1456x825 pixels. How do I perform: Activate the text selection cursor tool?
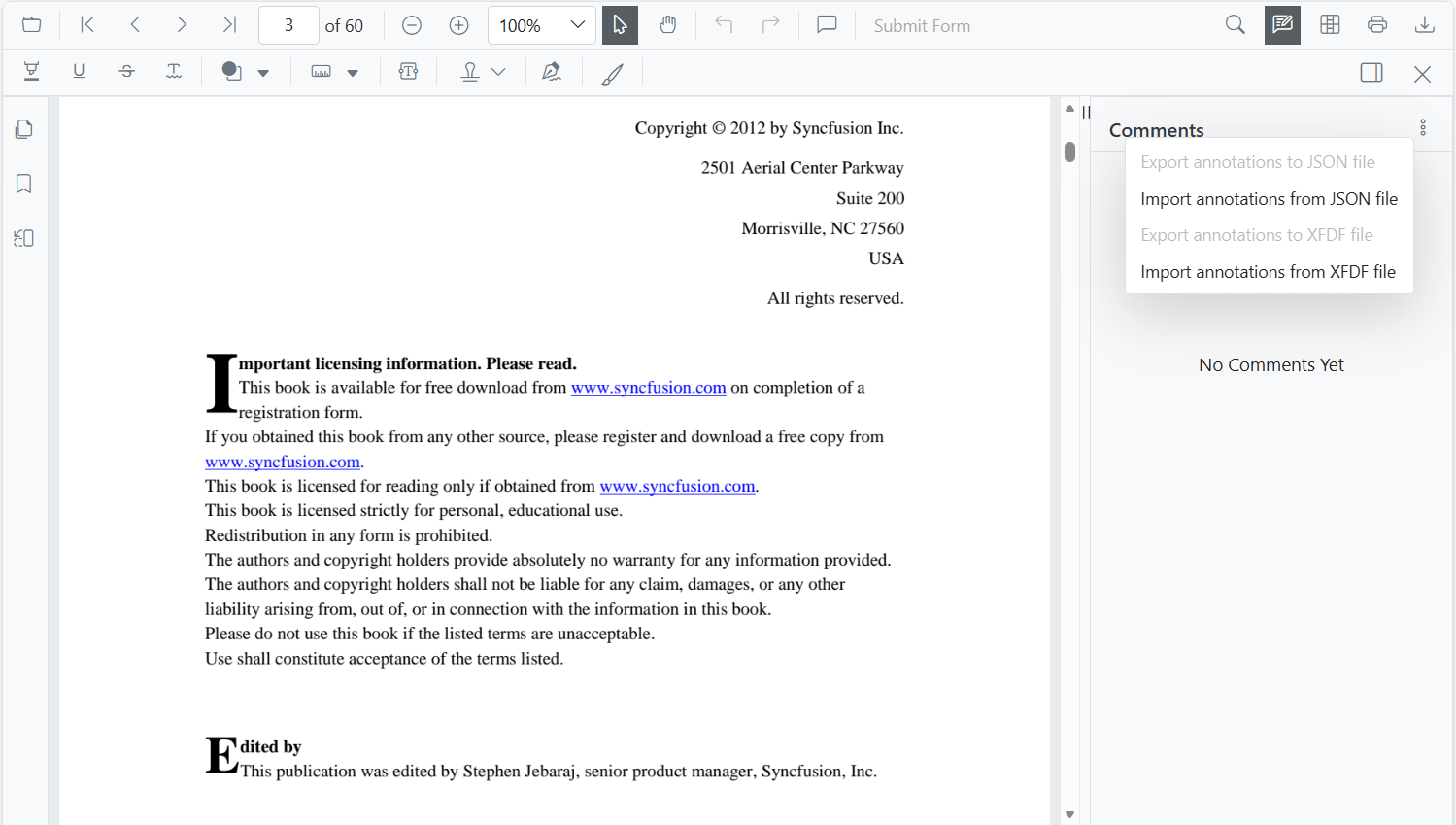click(620, 25)
